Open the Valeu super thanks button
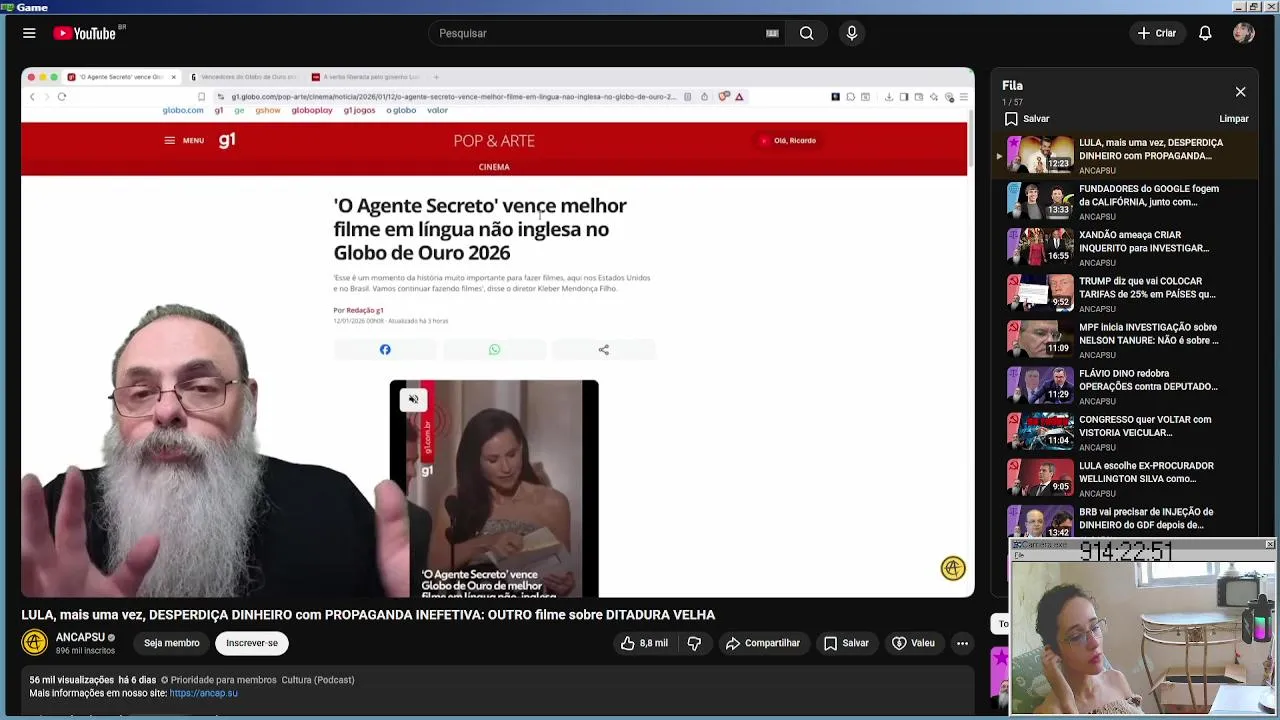The height and width of the screenshot is (720, 1280). (913, 643)
